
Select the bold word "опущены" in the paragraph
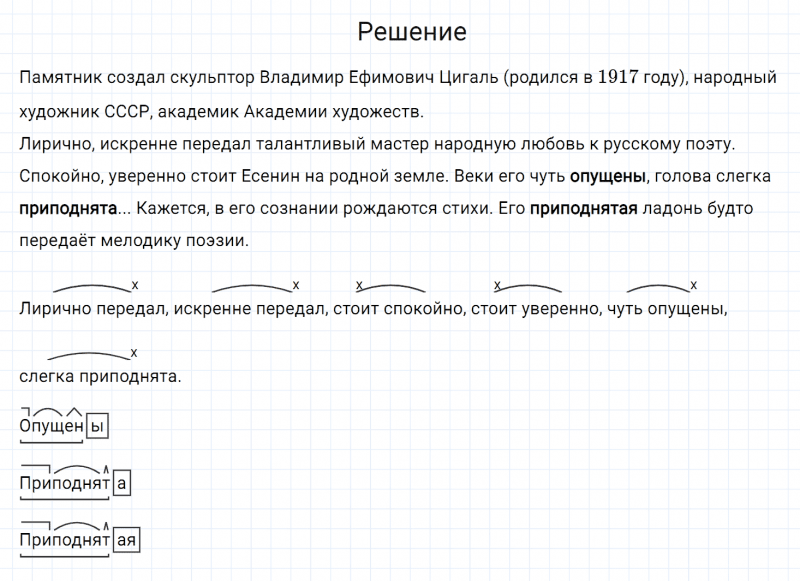coord(607,177)
